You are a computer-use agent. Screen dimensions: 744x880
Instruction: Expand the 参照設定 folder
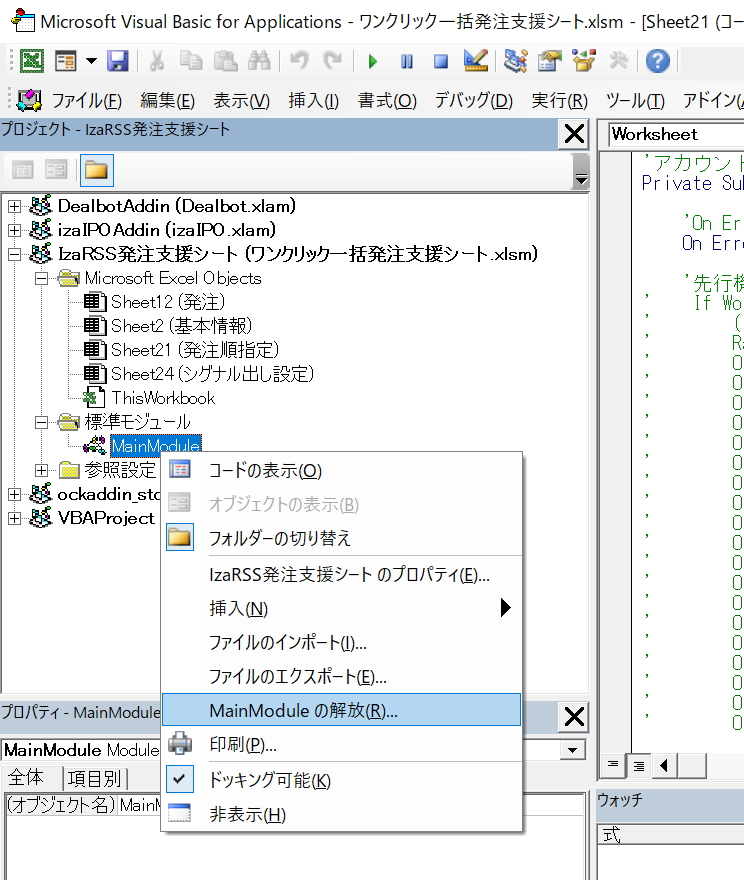[42, 470]
